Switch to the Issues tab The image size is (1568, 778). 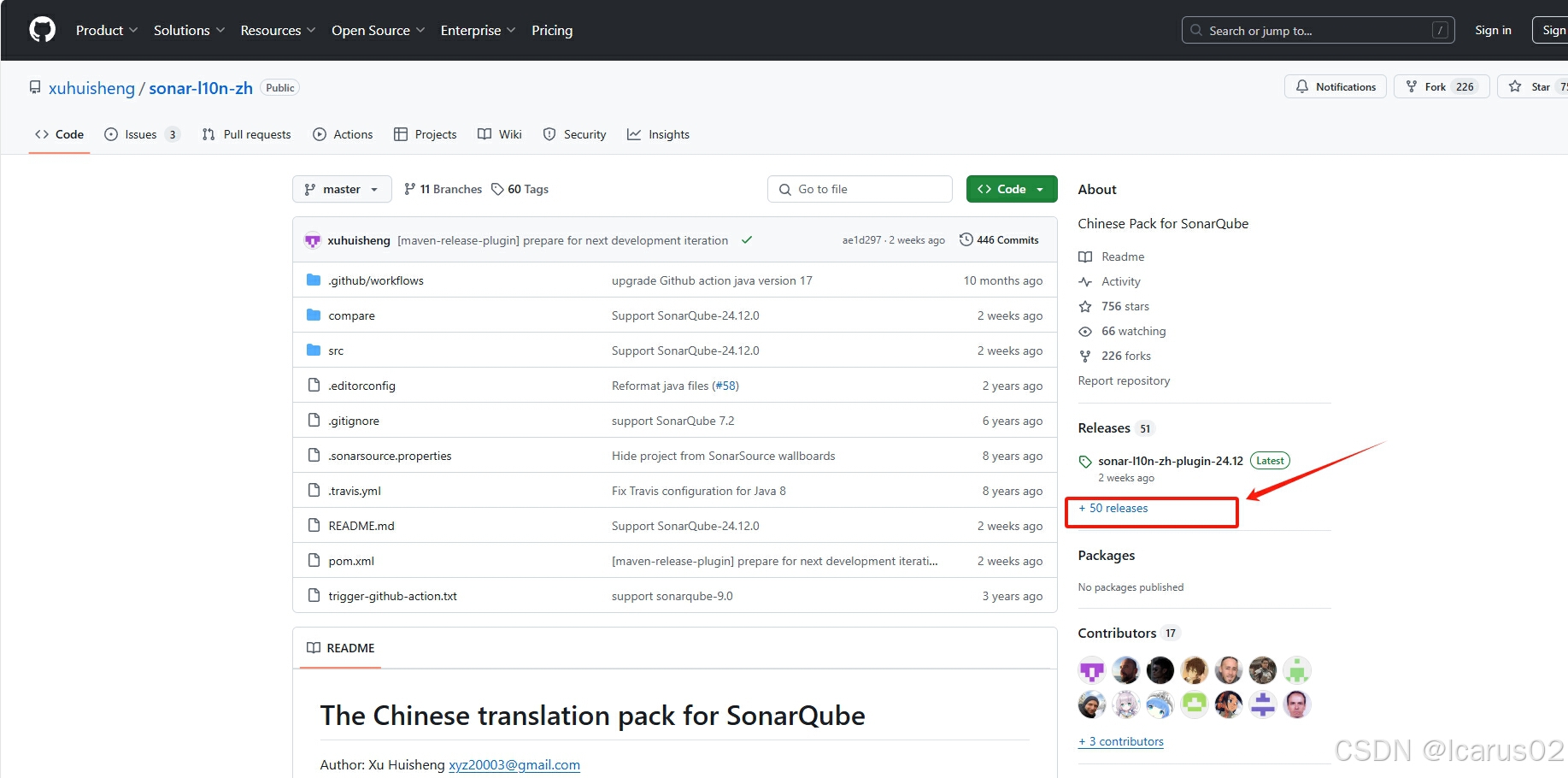point(142,134)
